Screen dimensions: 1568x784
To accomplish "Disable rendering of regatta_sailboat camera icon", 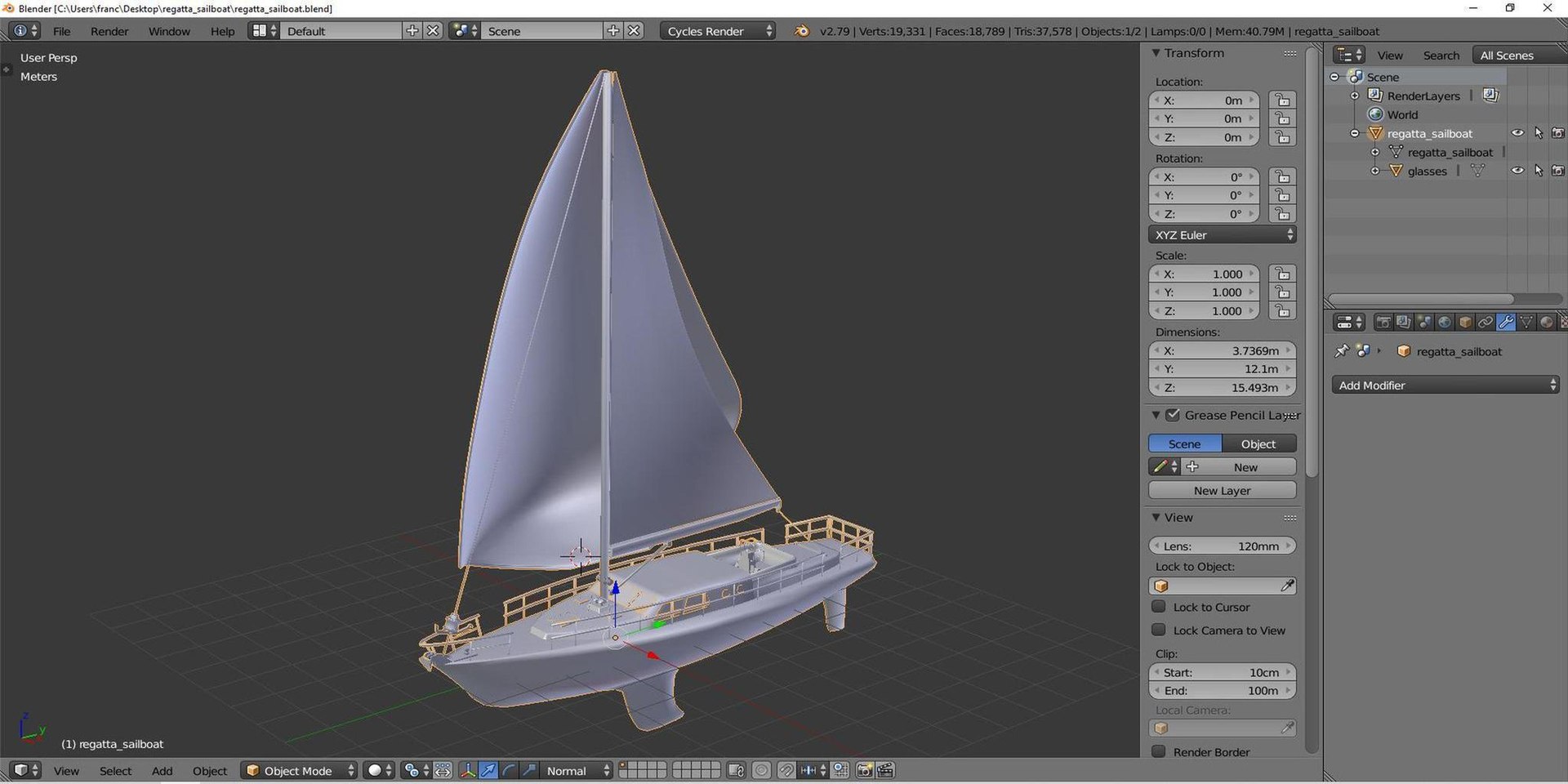I will click(1558, 133).
